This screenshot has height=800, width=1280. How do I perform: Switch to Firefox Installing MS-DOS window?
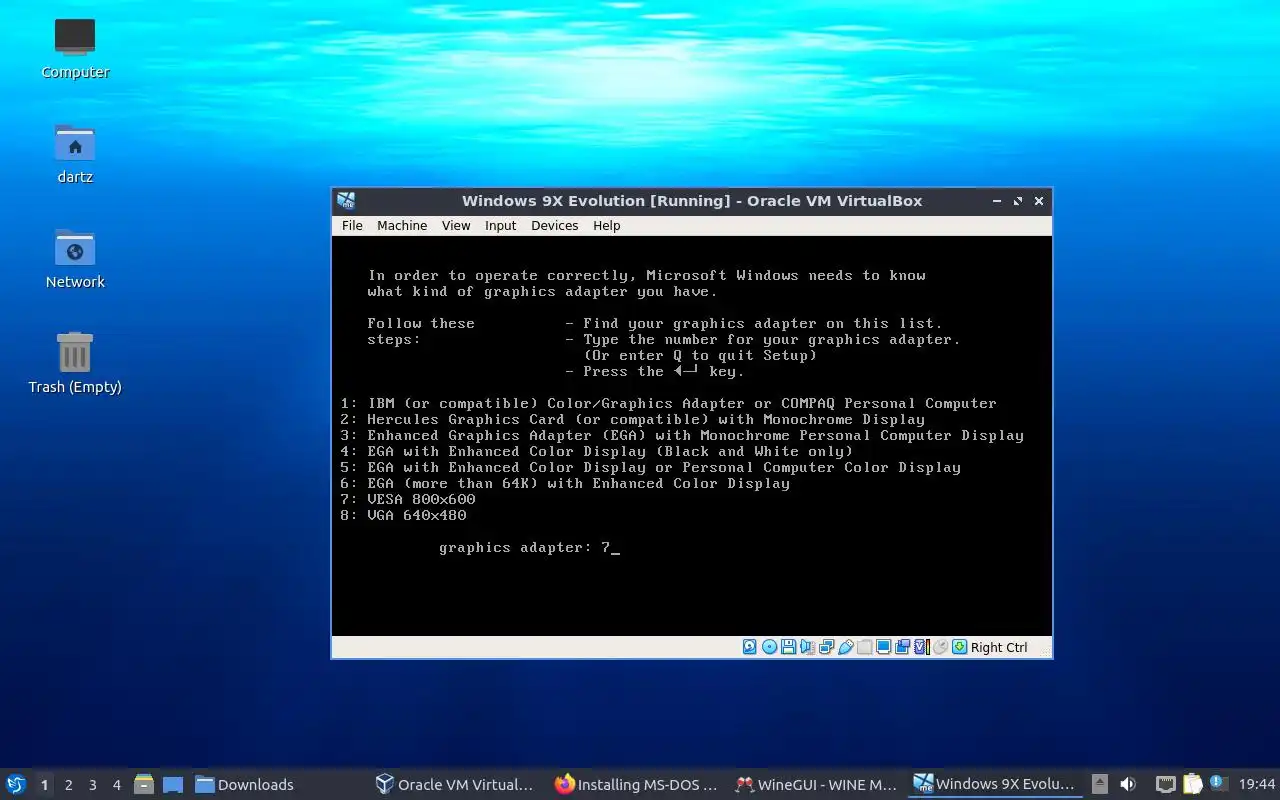tap(636, 784)
